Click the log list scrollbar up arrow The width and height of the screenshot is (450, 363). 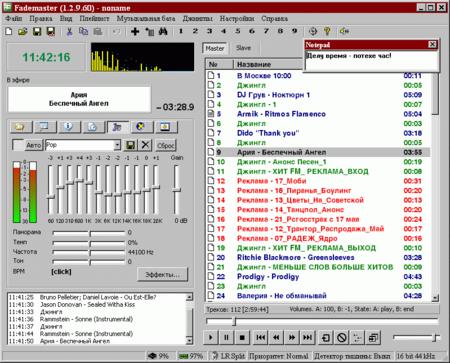click(x=189, y=297)
